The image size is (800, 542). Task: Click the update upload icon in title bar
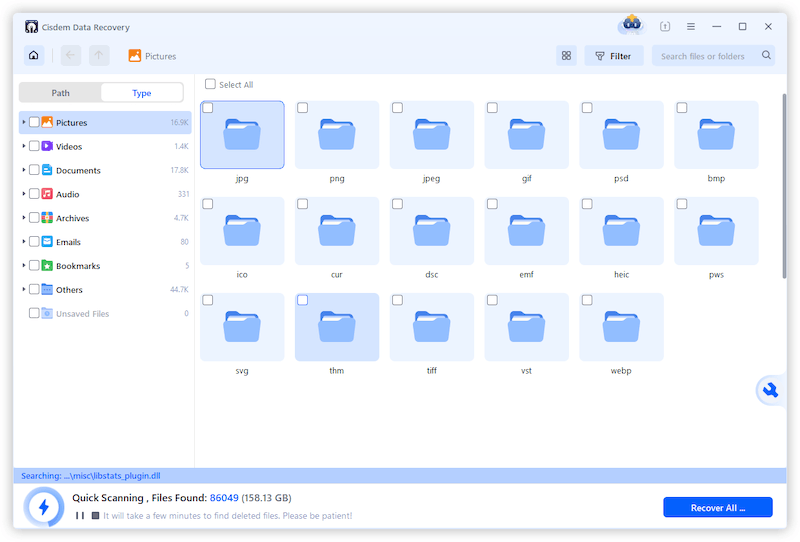(665, 27)
